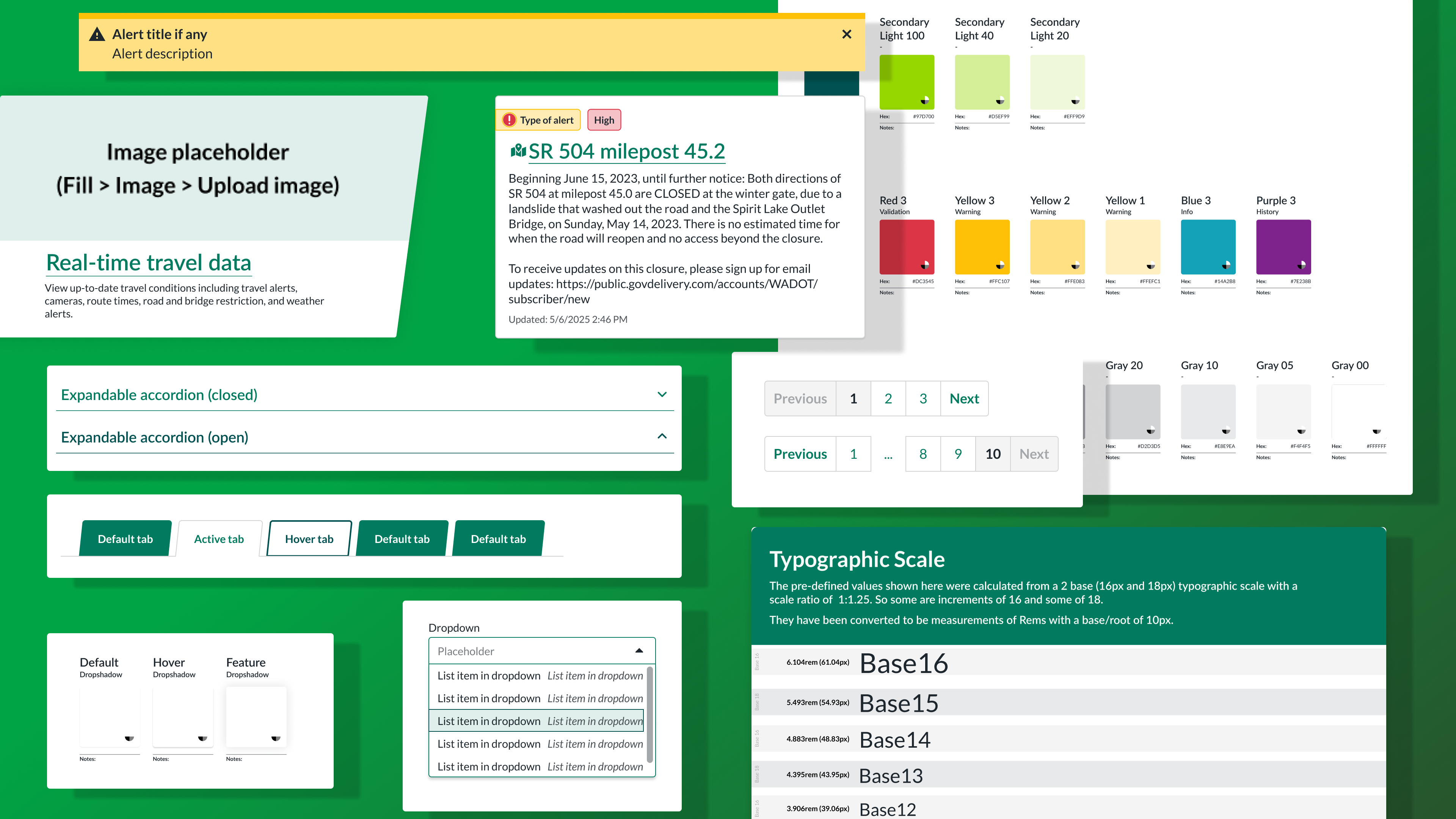Select the Purple 3 color swatch
The width and height of the screenshot is (1456, 819).
click(1283, 247)
